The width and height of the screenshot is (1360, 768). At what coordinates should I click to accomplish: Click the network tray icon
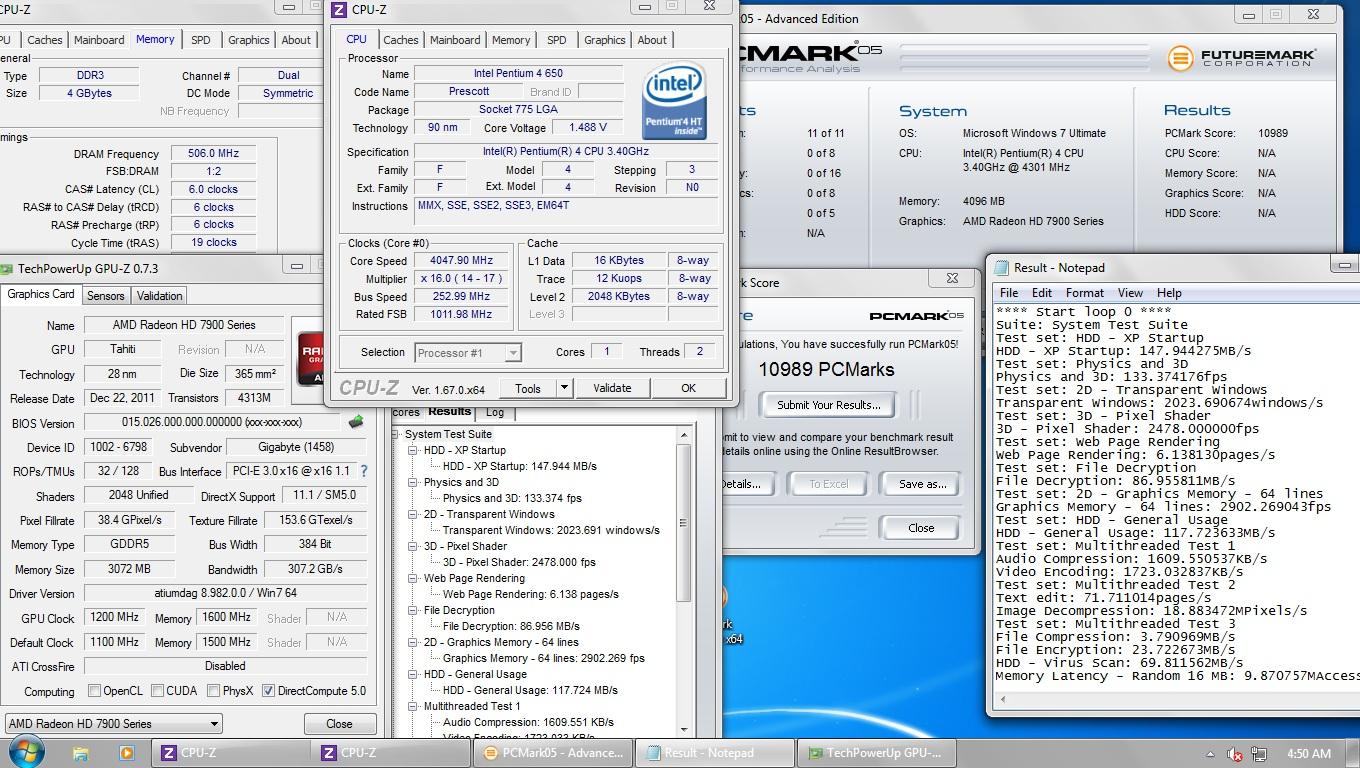1259,754
